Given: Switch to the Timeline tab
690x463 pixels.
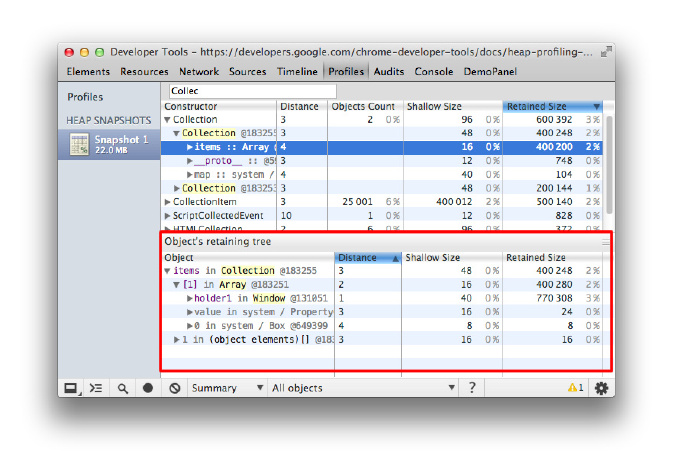Looking at the screenshot, I should [x=297, y=71].
